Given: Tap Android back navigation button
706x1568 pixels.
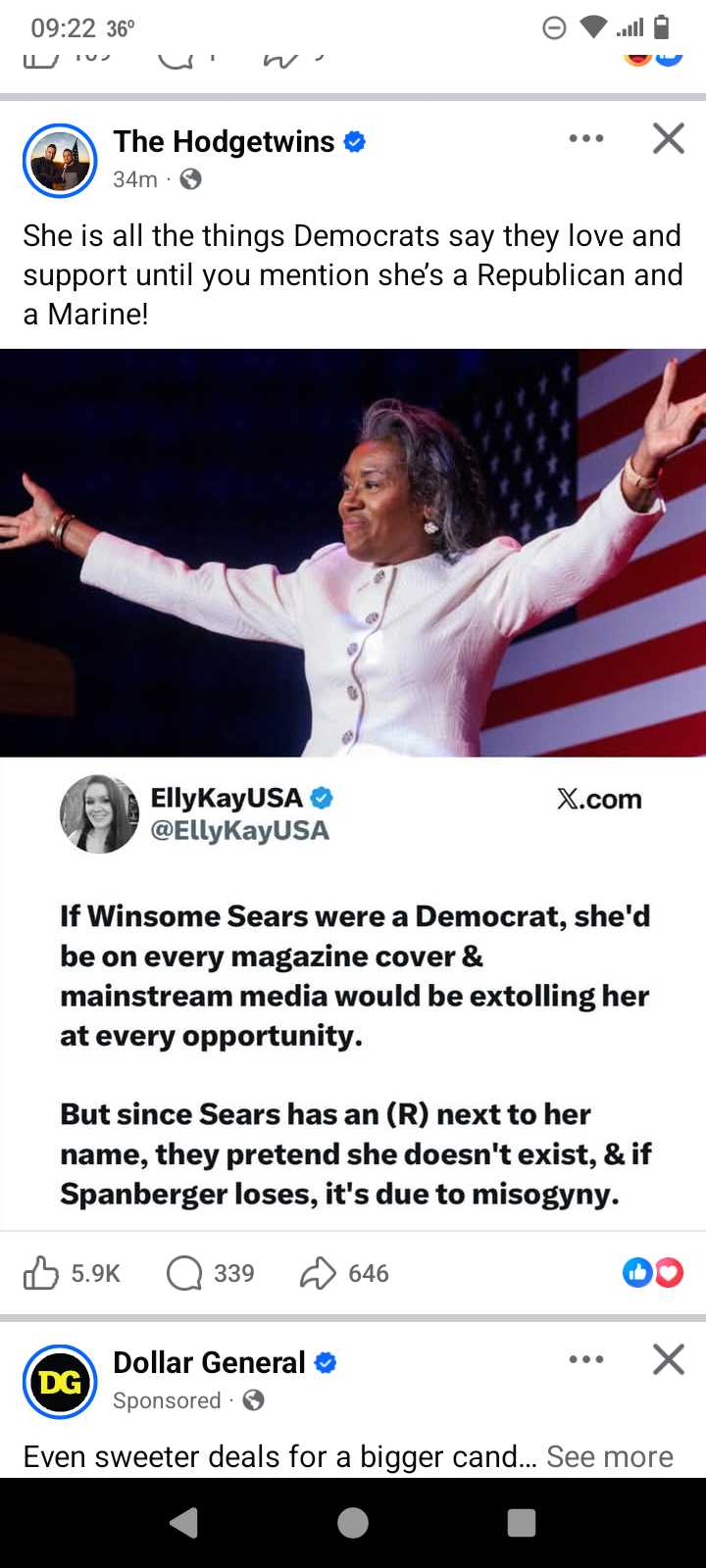Looking at the screenshot, I should (x=183, y=1523).
